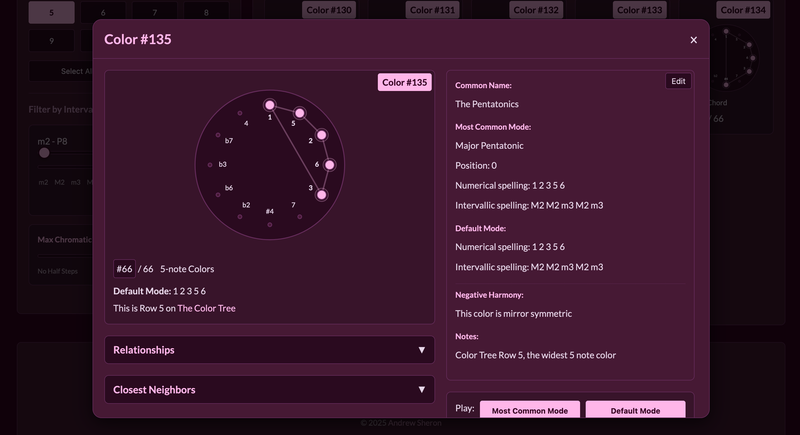Screen dimensions: 800x435
Task: Click 'Default Mode: 1 2 3 5 6' text under circle
Action: click(159, 291)
